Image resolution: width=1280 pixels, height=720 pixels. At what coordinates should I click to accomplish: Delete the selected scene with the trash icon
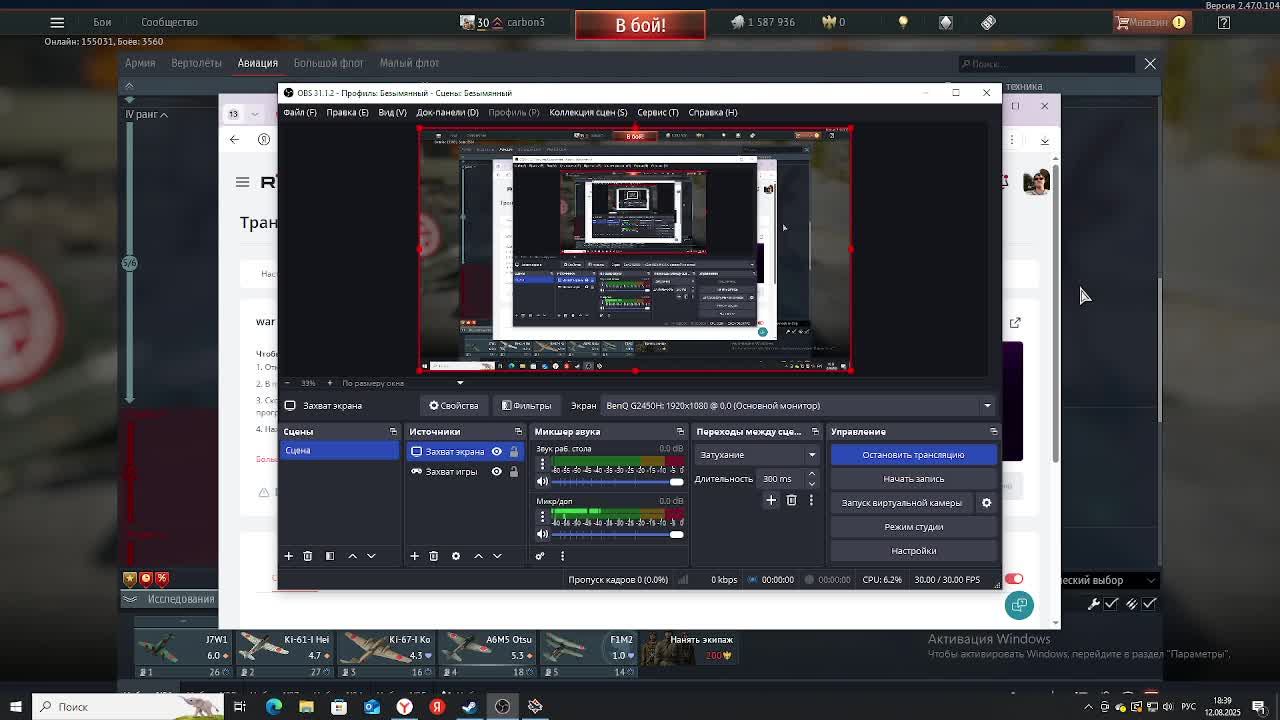pos(308,556)
